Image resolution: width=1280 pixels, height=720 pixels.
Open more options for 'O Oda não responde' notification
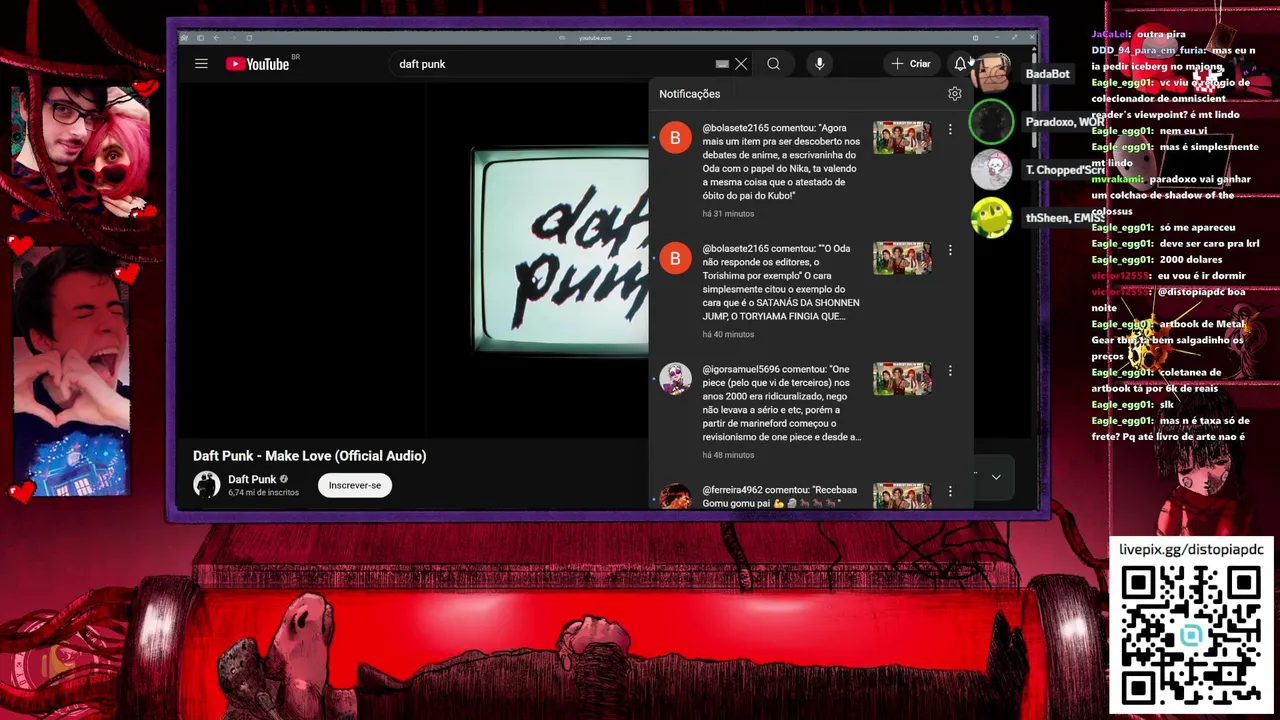(950, 250)
